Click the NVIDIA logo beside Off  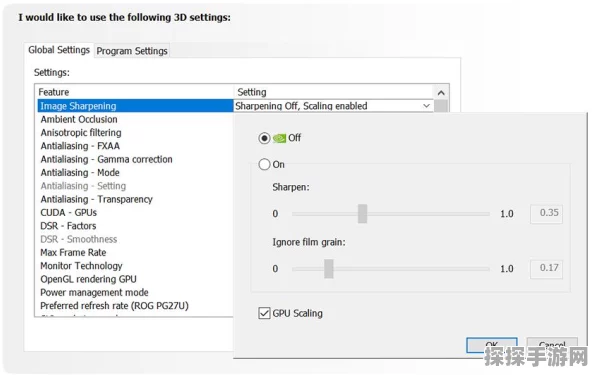point(280,138)
